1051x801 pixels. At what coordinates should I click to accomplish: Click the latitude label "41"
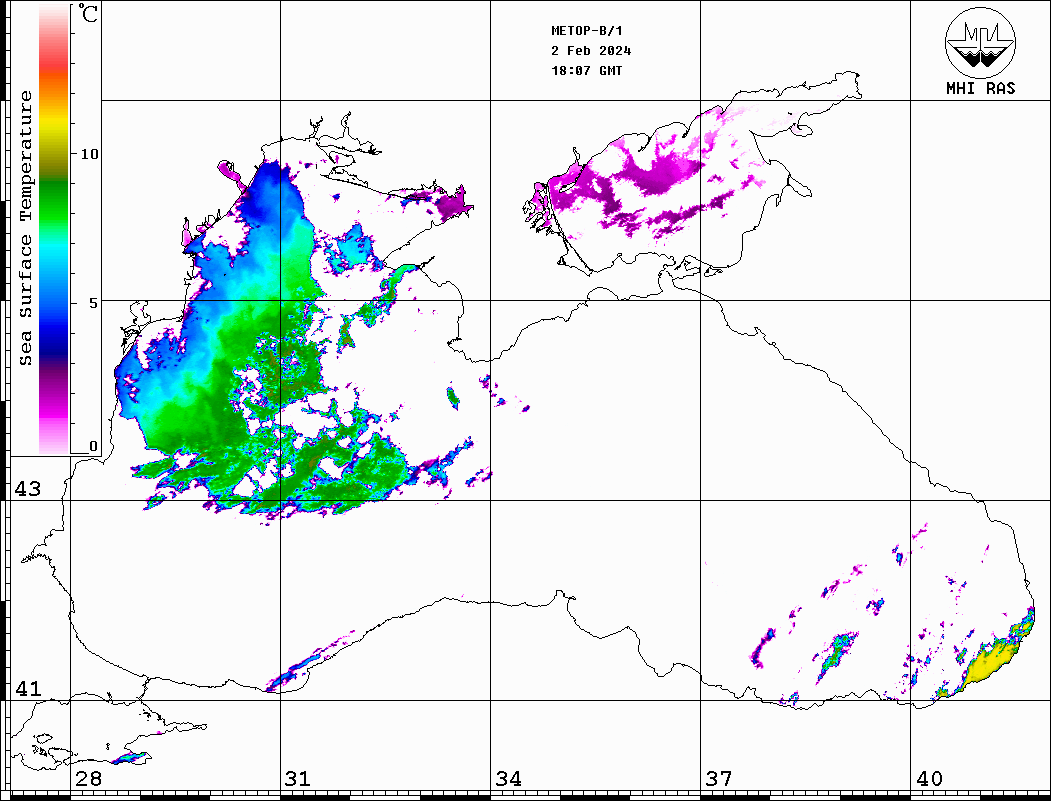(27, 688)
